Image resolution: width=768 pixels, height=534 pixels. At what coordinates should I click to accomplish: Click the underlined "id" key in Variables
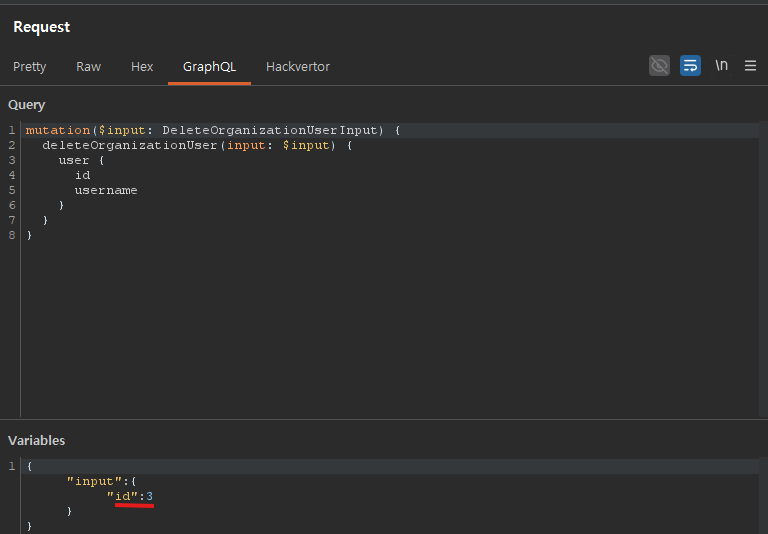click(x=123, y=497)
